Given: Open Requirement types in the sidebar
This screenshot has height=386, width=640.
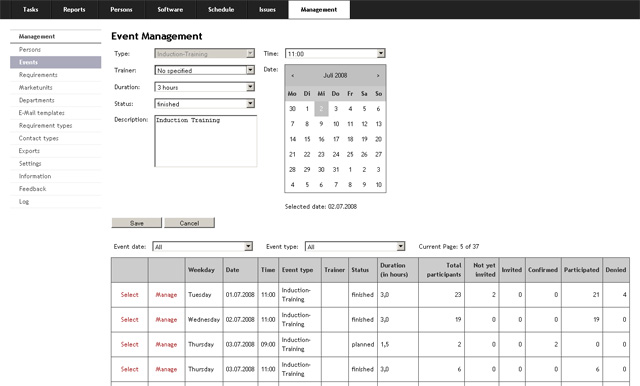Looking at the screenshot, I should point(56,126).
